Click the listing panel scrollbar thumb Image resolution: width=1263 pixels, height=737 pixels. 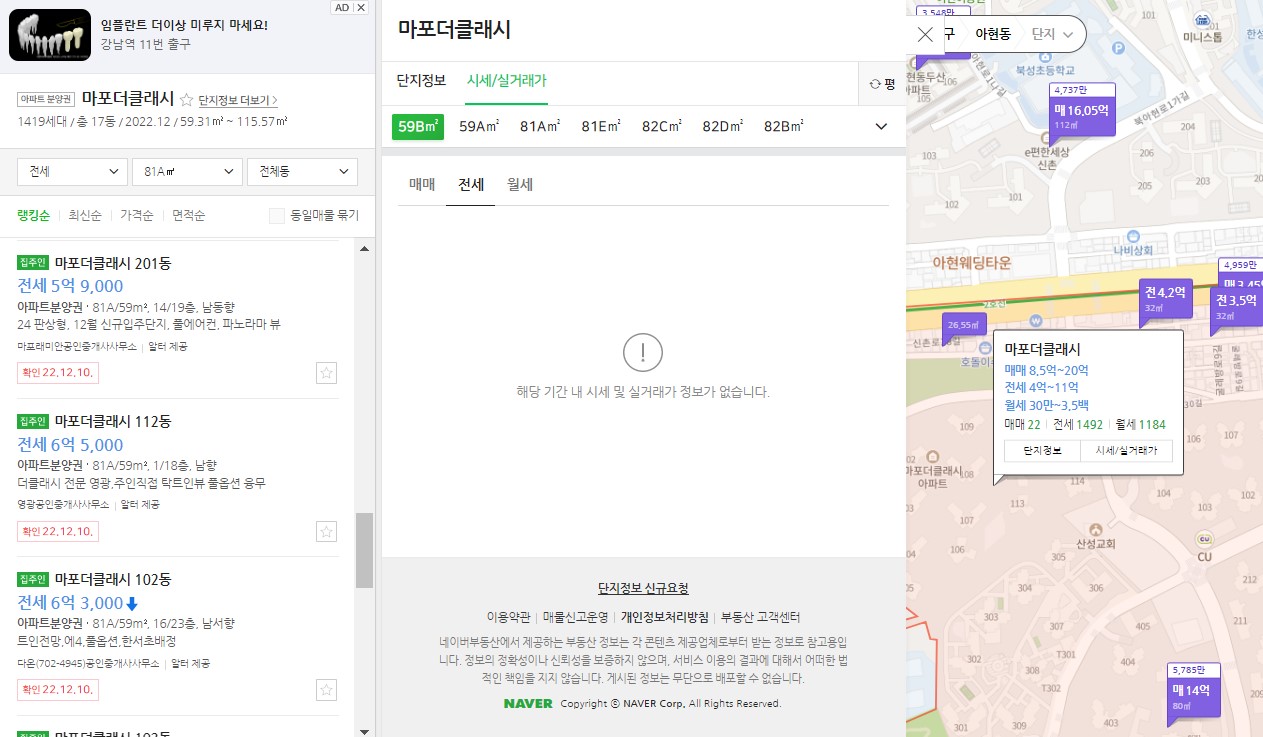[365, 550]
